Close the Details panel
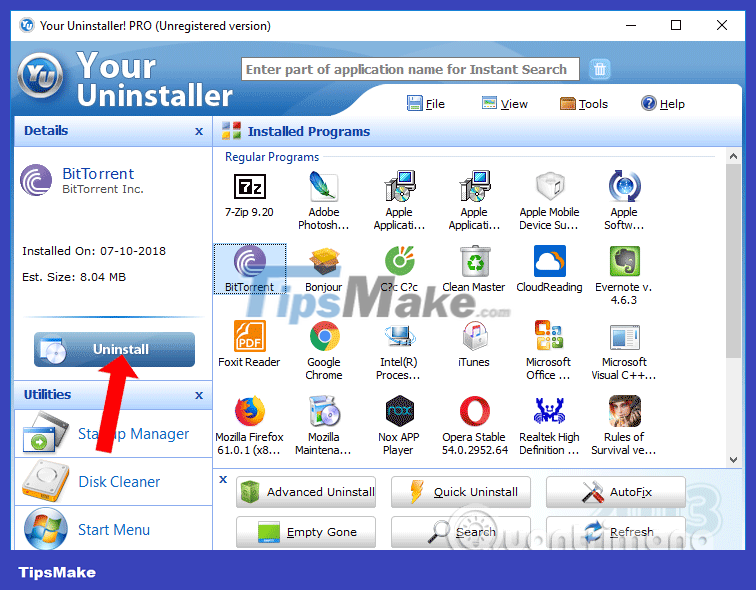This screenshot has height=590, width=756. click(199, 132)
